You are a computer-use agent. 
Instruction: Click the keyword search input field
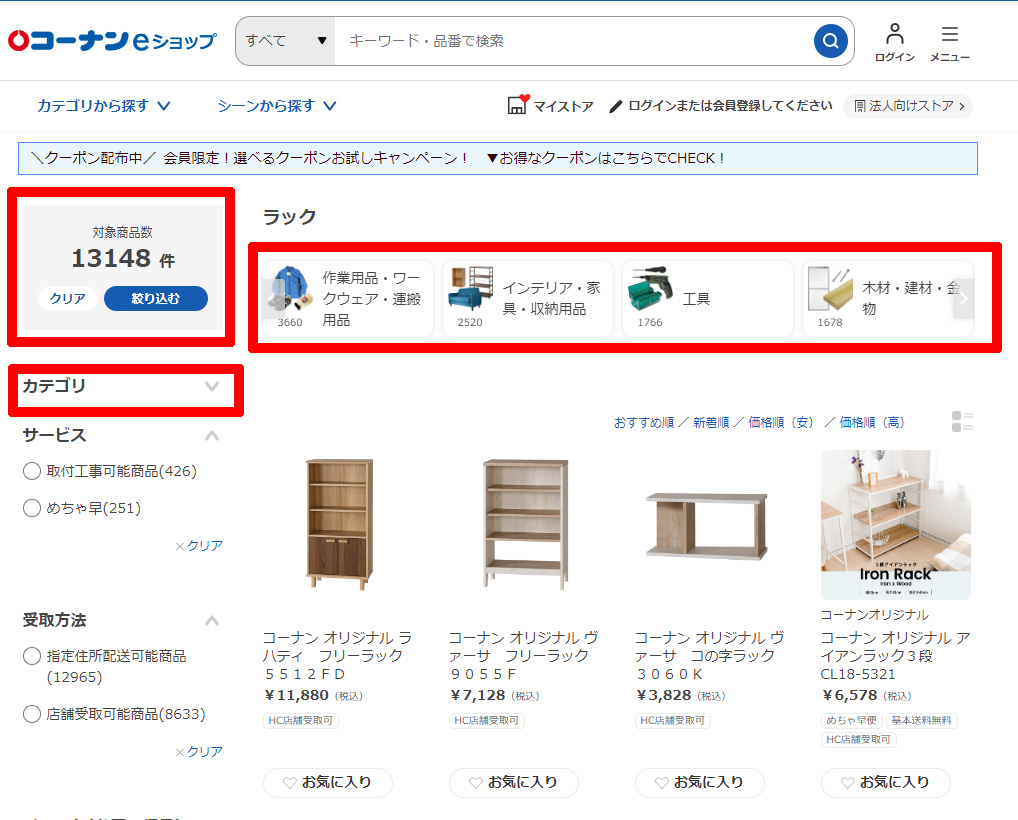[x=575, y=41]
